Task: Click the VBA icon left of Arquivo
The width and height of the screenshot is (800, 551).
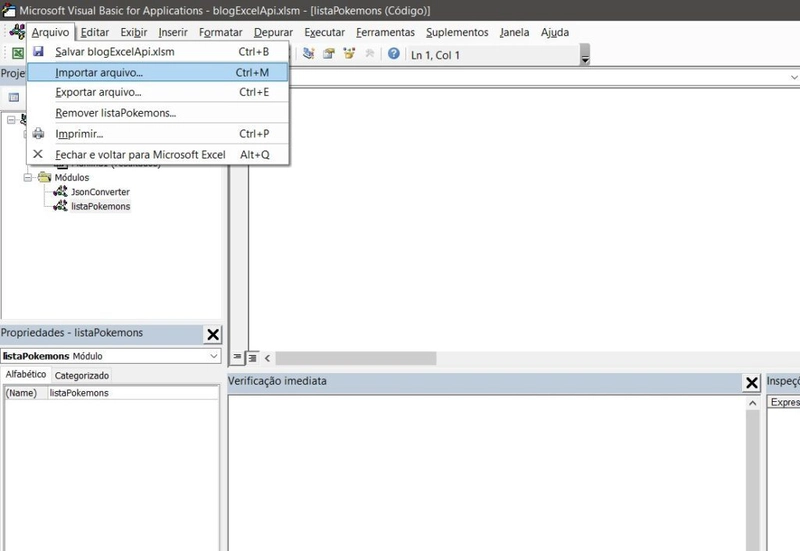Action: coord(17,32)
